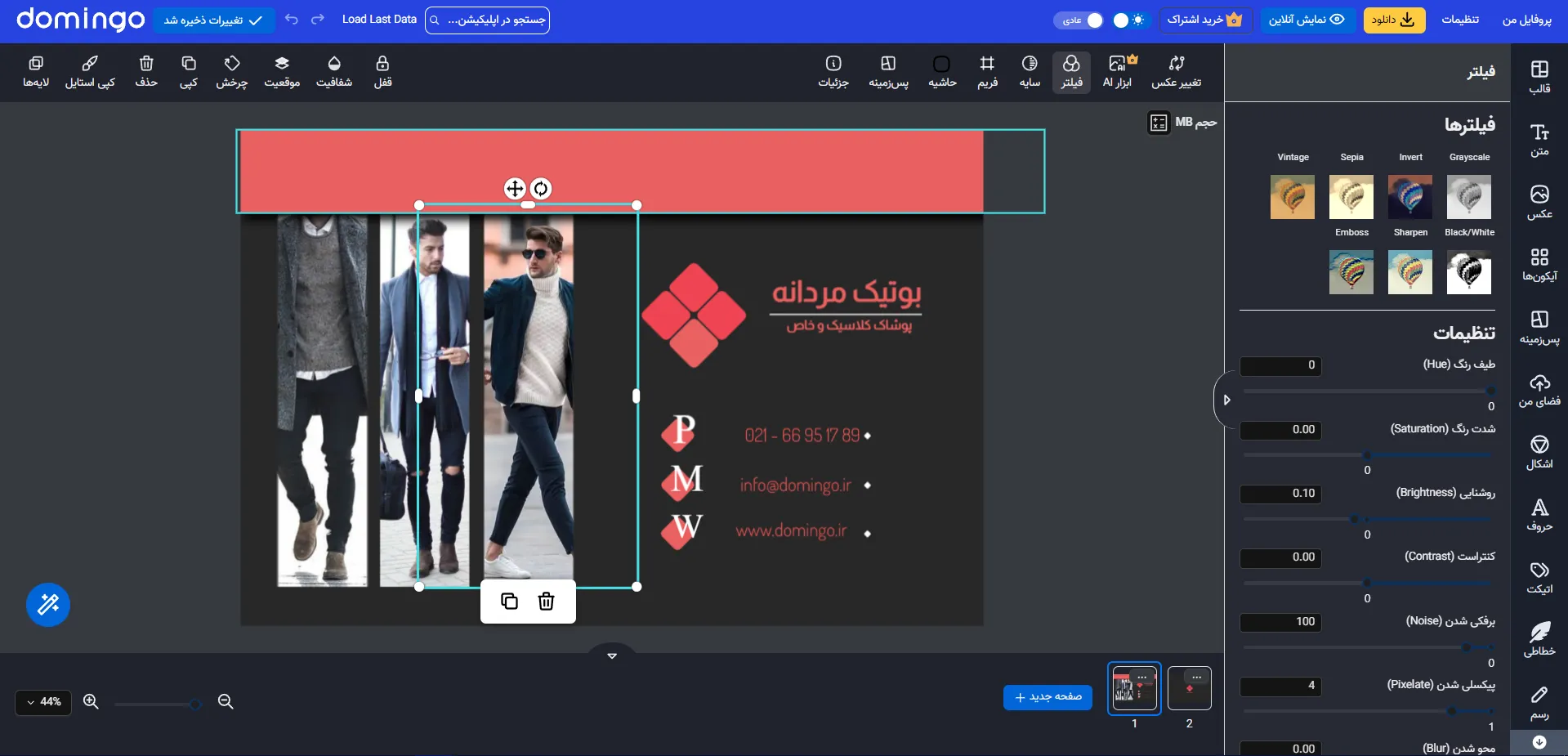Image resolution: width=1568 pixels, height=756 pixels.
Task: Open the فریم (frame) crop tool
Action: tap(987, 72)
